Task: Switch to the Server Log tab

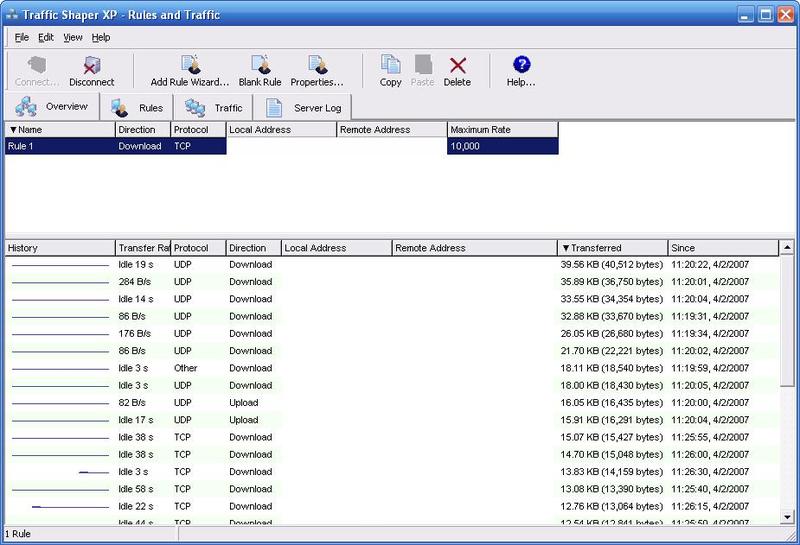Action: click(302, 108)
